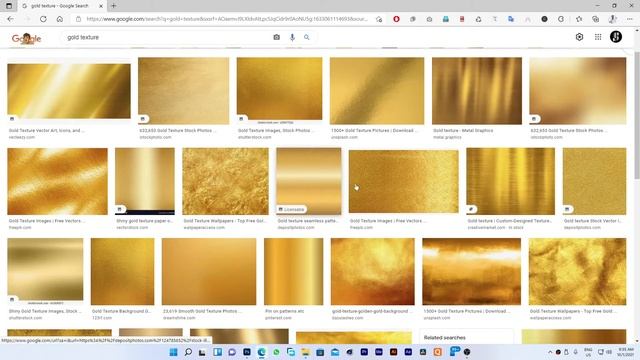Open Edge settings and more menu
This screenshot has height=360, width=640.
630,19
